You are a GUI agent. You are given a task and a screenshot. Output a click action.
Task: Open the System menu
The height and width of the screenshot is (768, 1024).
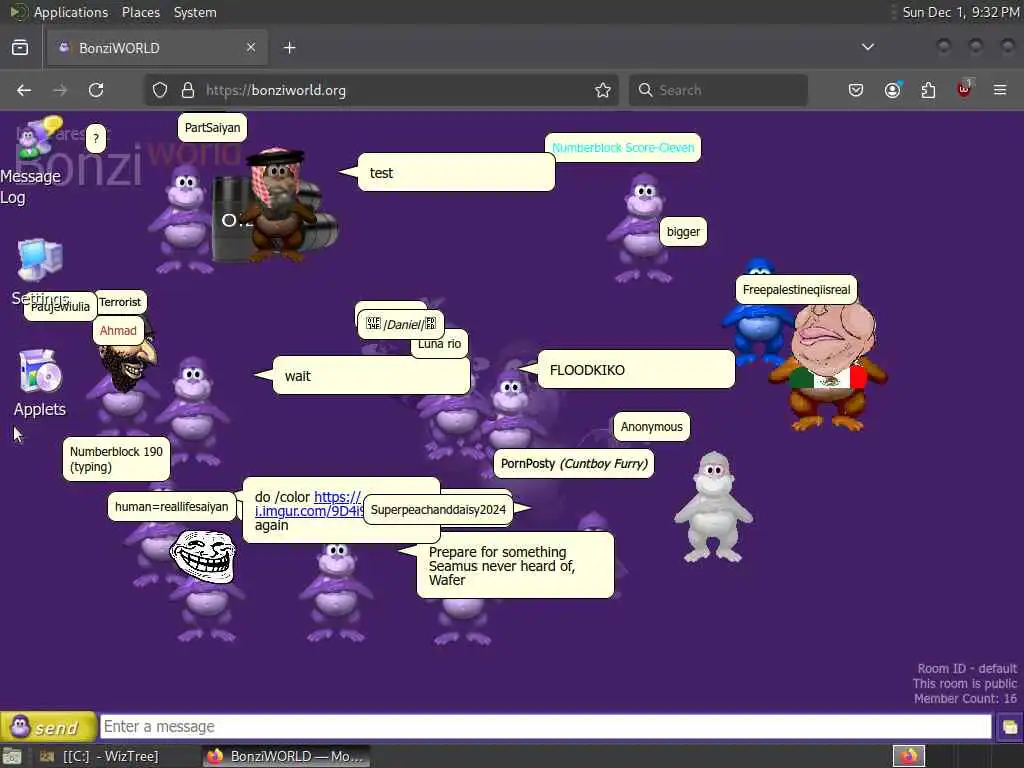(x=195, y=12)
